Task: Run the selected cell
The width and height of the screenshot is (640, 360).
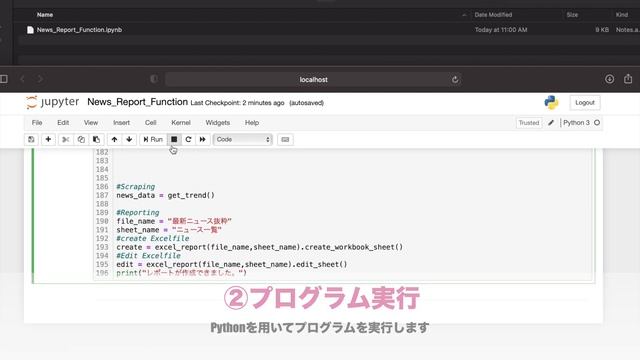Action: pyautogui.click(x=153, y=140)
